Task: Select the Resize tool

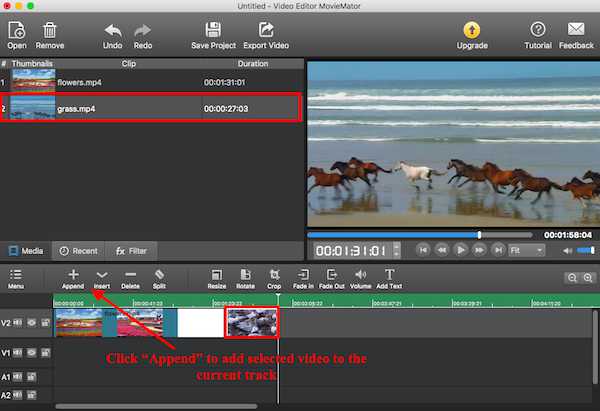Action: (x=217, y=279)
